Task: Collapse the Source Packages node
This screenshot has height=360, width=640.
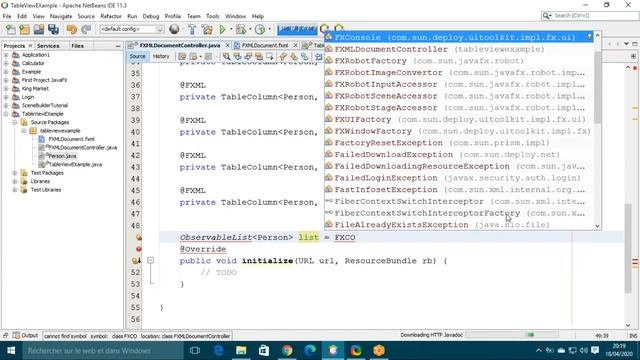Action: click(x=15, y=122)
